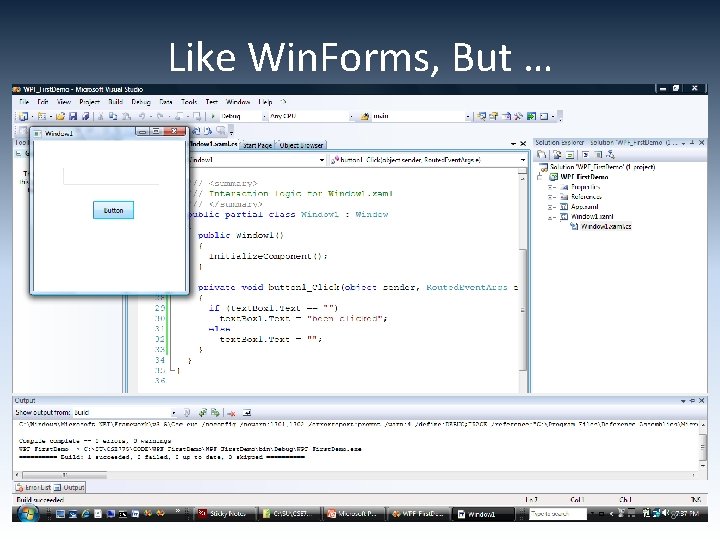
Task: Select Solution 'WPF_FirstDemo' root node
Action: pyautogui.click(x=602, y=167)
